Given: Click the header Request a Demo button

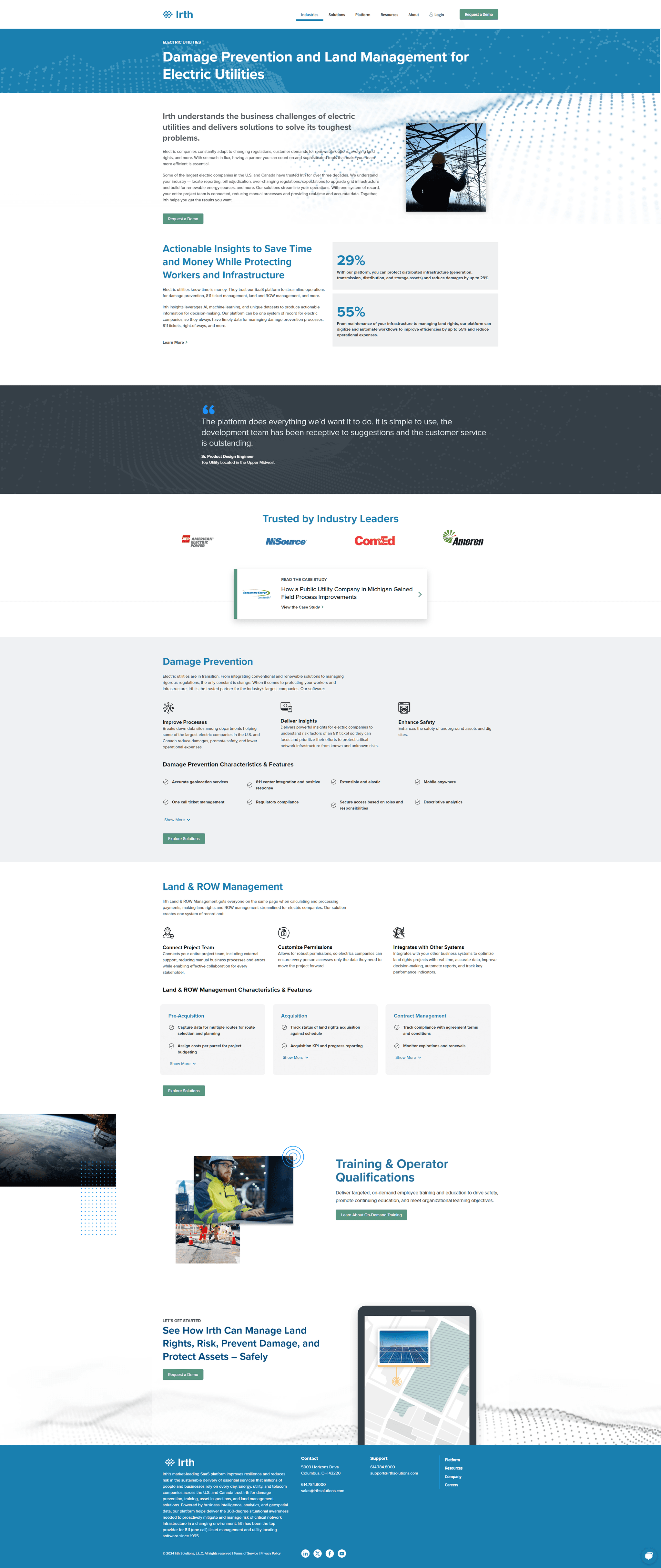Looking at the screenshot, I should tap(479, 15).
